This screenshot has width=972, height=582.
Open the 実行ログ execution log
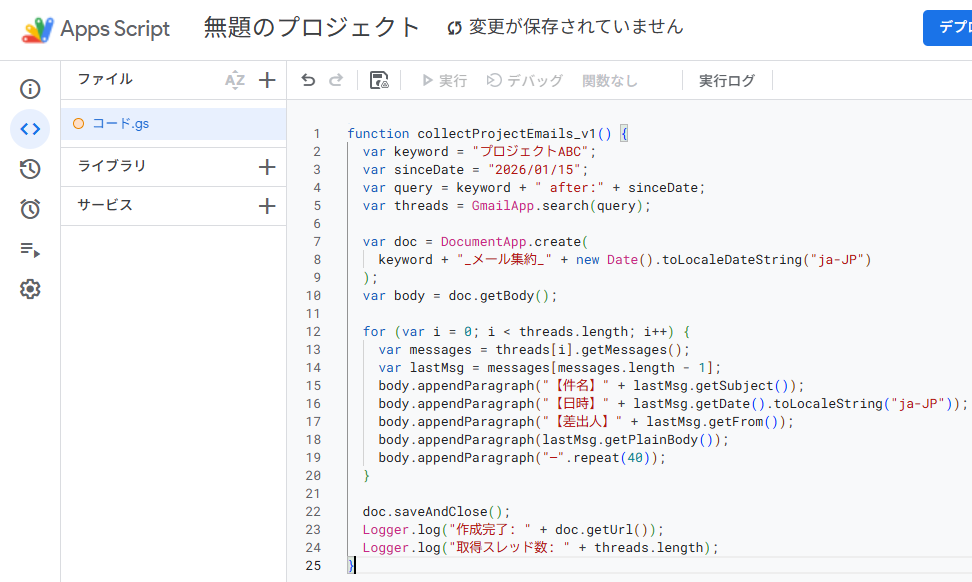tap(727, 81)
